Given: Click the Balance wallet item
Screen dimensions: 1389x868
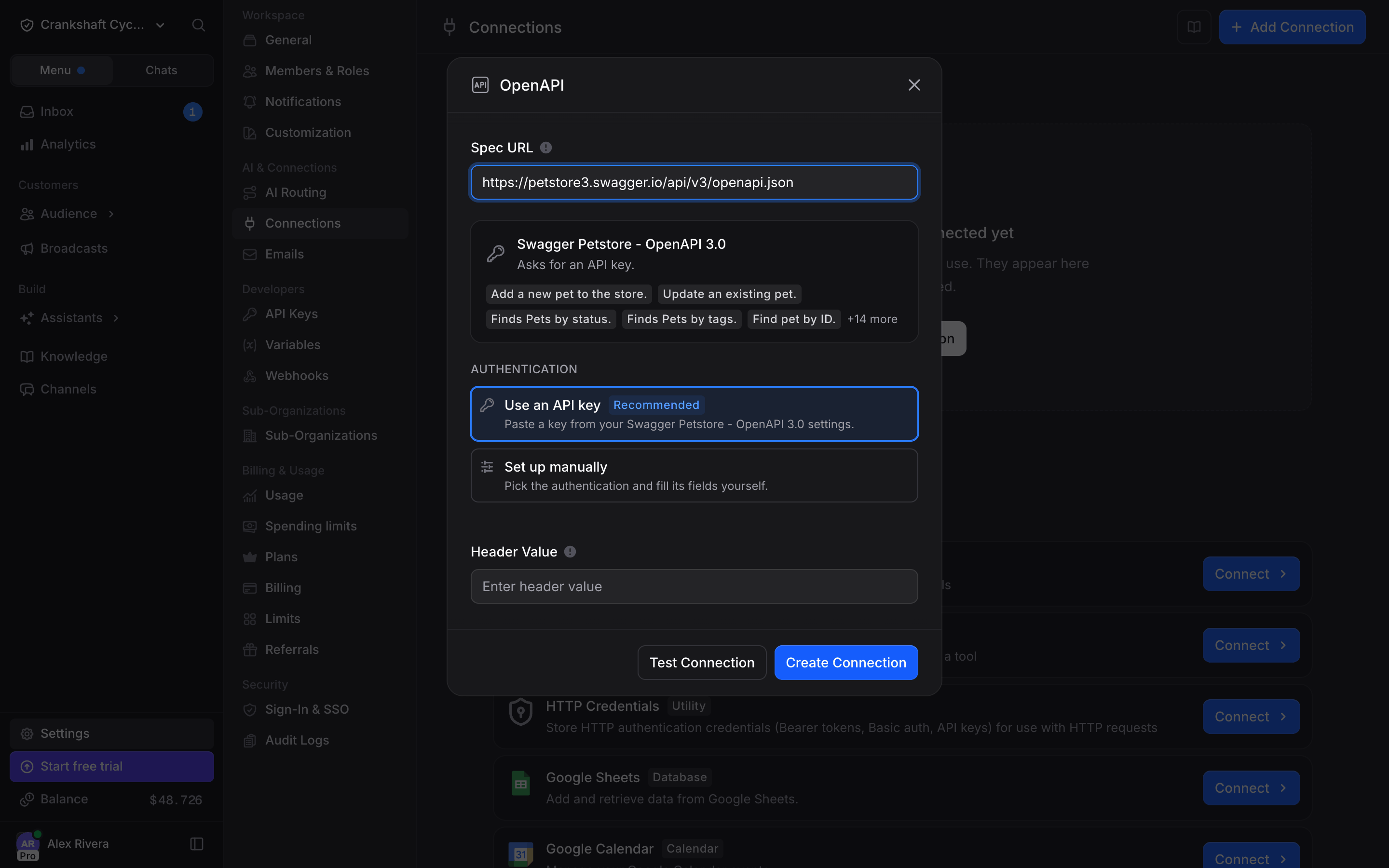Looking at the screenshot, I should [x=112, y=799].
